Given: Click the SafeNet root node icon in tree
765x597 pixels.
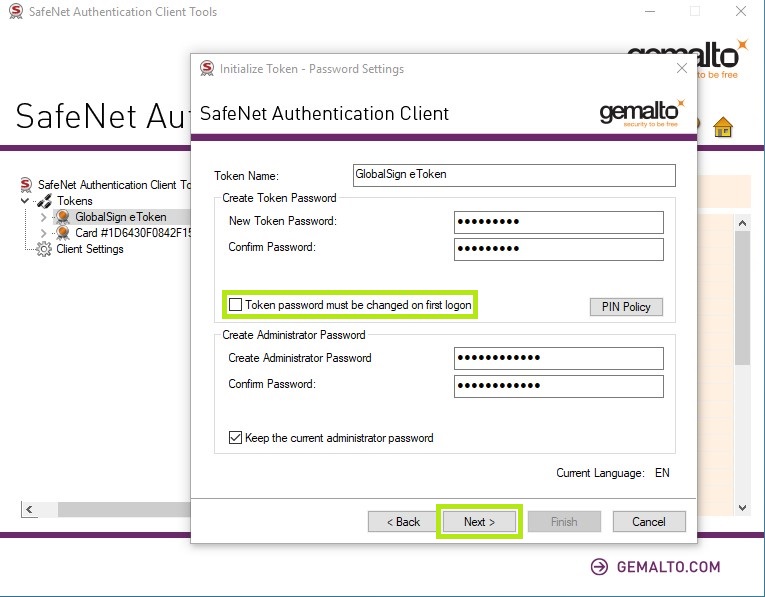Looking at the screenshot, I should [x=26, y=185].
